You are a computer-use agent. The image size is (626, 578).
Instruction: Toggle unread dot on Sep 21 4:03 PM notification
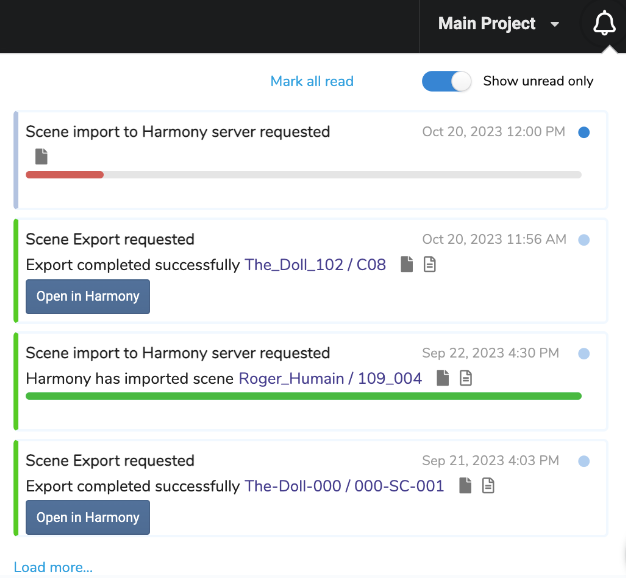[x=584, y=461]
